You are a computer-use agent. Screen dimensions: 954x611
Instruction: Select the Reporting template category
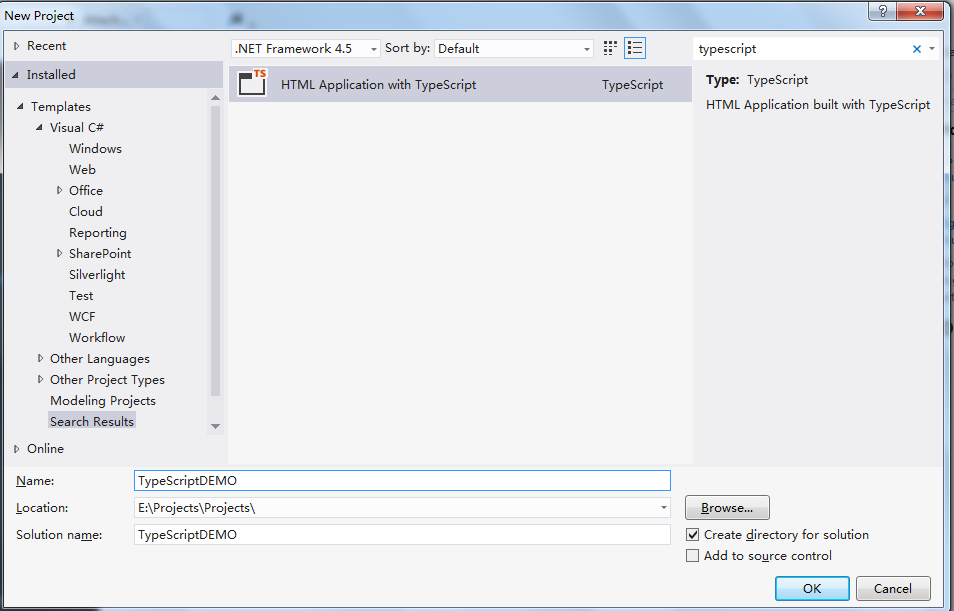(x=98, y=232)
